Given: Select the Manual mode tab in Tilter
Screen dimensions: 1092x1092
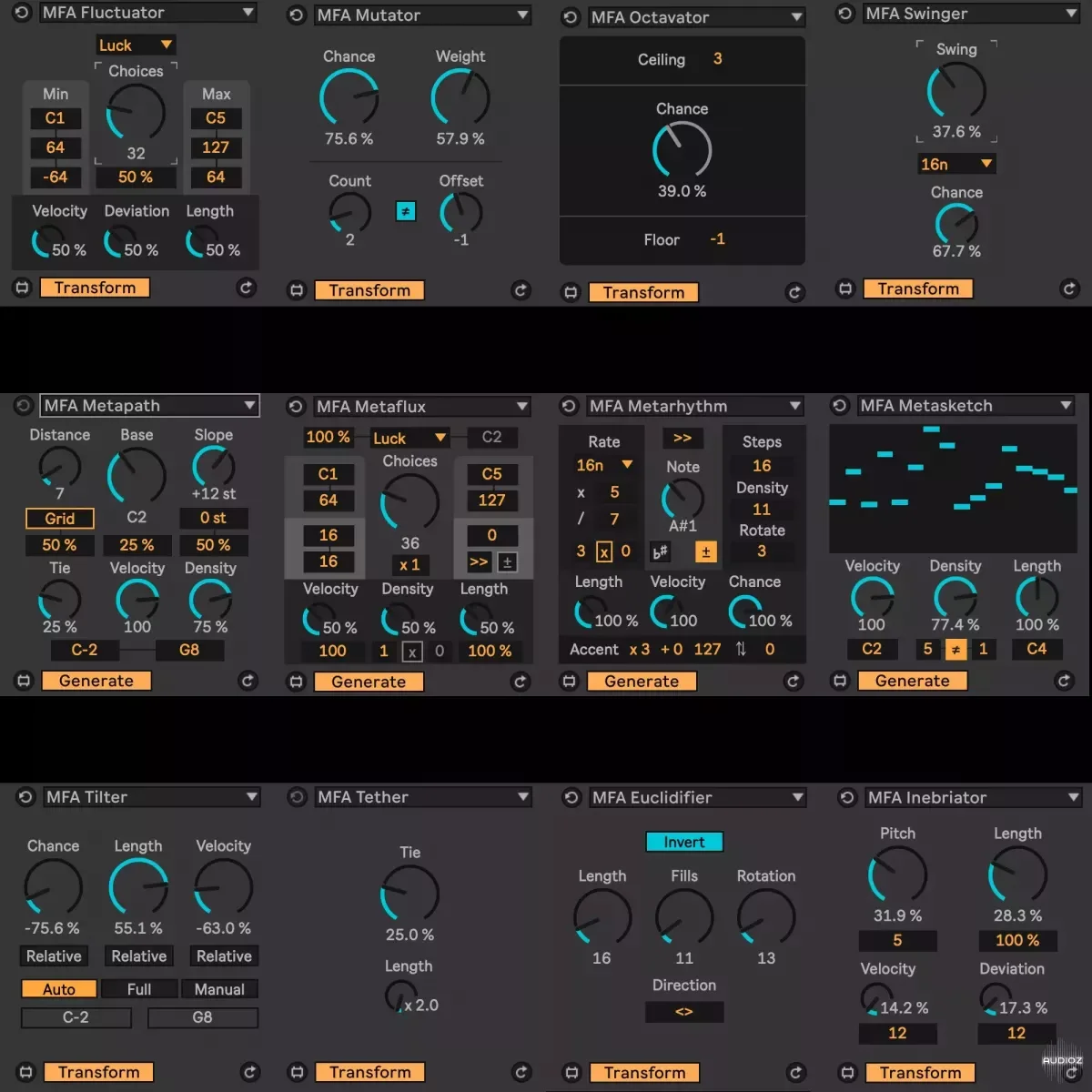Looking at the screenshot, I should coord(219,989).
